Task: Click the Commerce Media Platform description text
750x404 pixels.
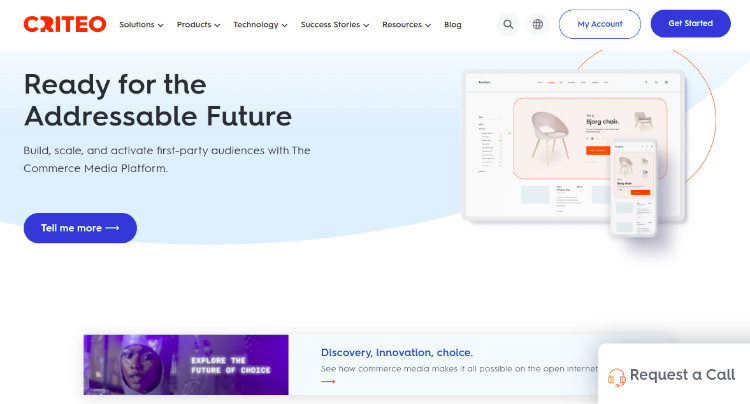Action: (167, 159)
